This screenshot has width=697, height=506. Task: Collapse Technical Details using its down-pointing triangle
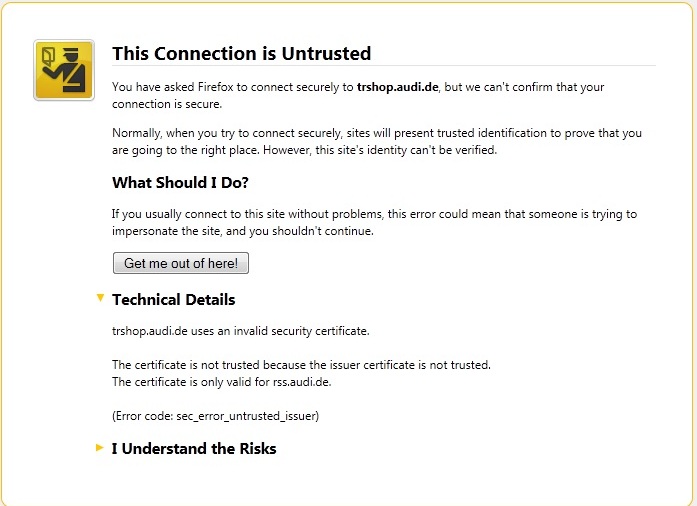[x=100, y=298]
